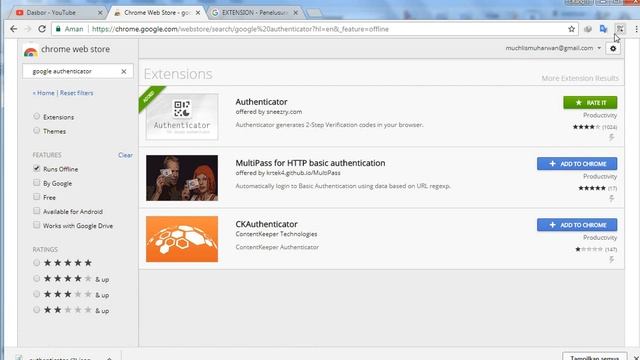The width and height of the screenshot is (640, 360).
Task: Add CKAuthenticator to Chrome
Action: [x=577, y=225]
